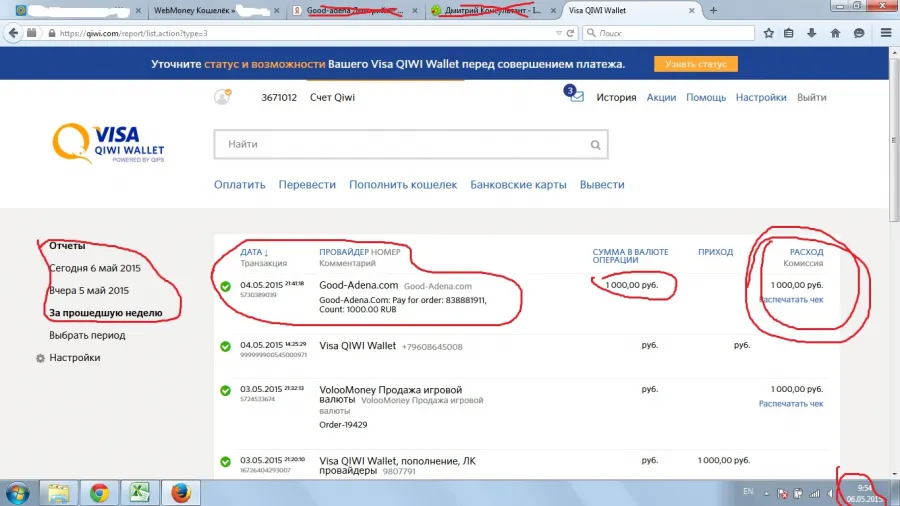The height and width of the screenshot is (506, 900).
Task: Click the green check of пополнение, ЛК провайдеры row
Action: (226, 462)
